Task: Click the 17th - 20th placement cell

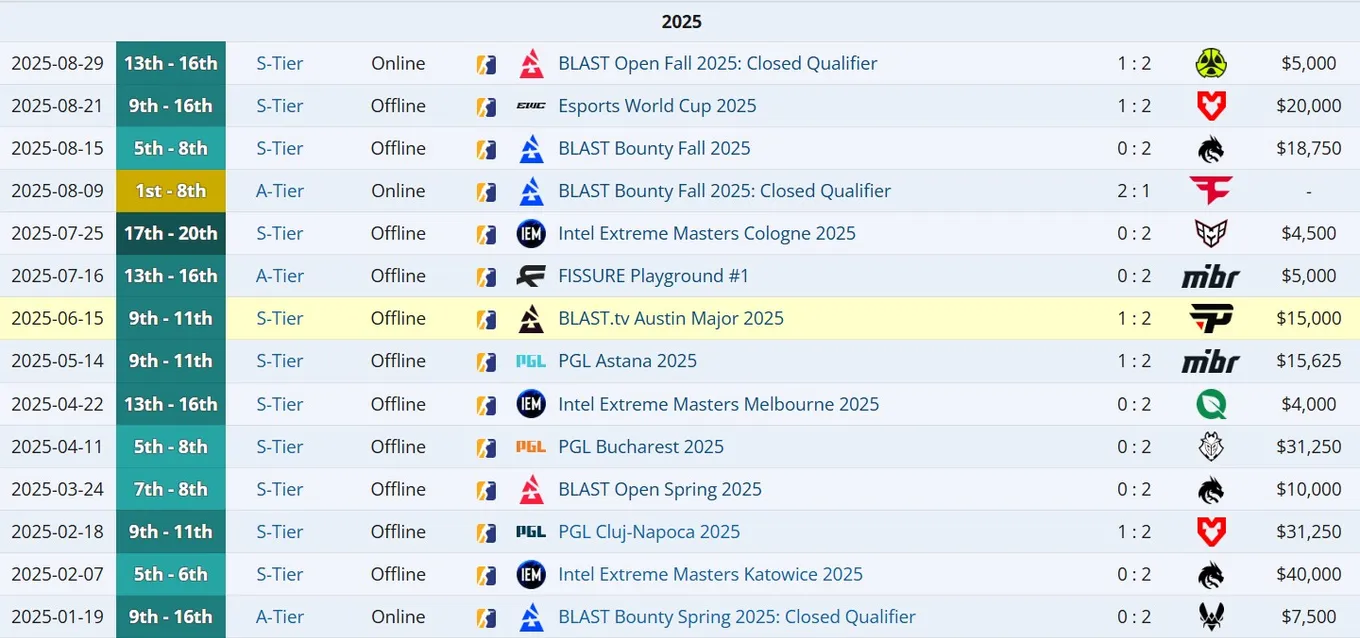Action: (x=171, y=233)
